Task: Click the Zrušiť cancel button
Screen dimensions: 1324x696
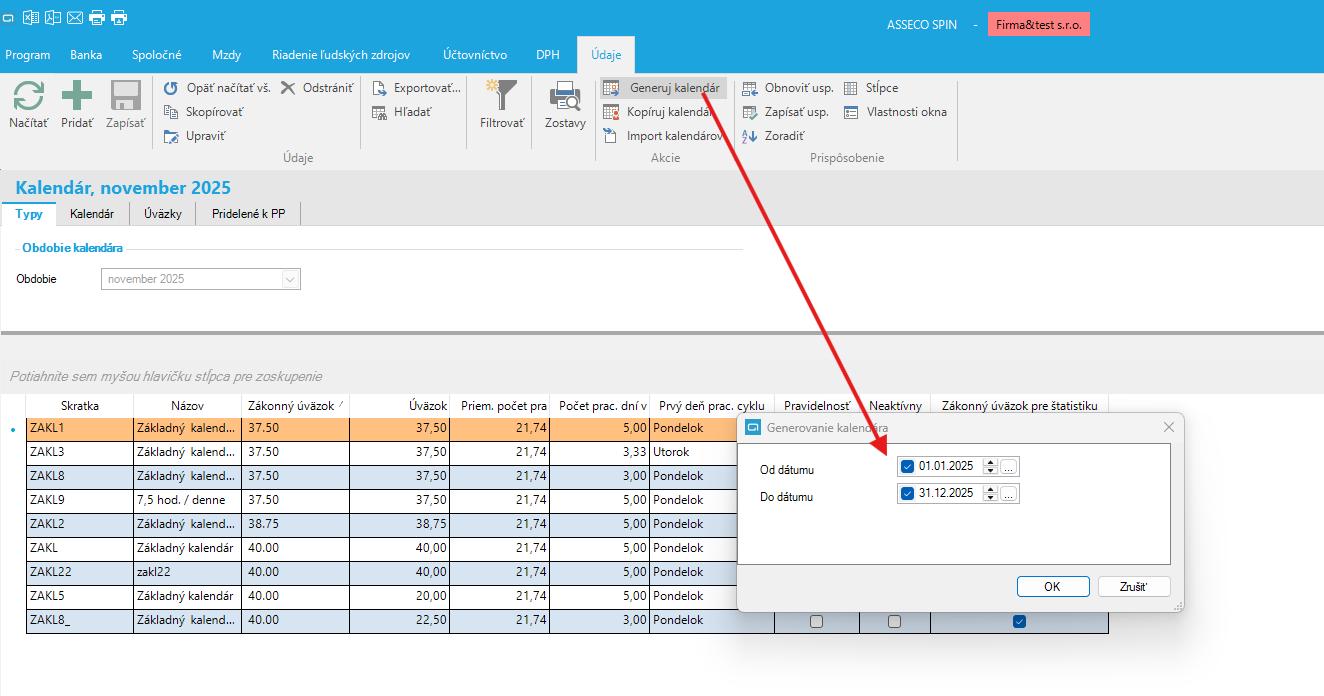Action: tap(1133, 587)
